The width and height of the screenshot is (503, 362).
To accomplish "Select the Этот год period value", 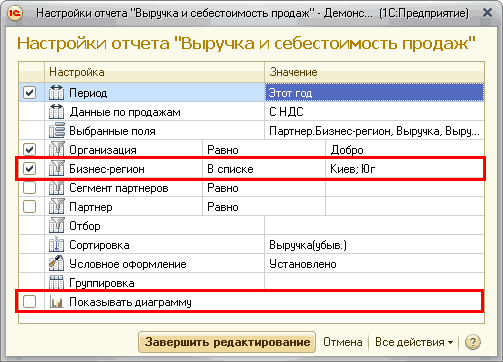I will (x=374, y=92).
